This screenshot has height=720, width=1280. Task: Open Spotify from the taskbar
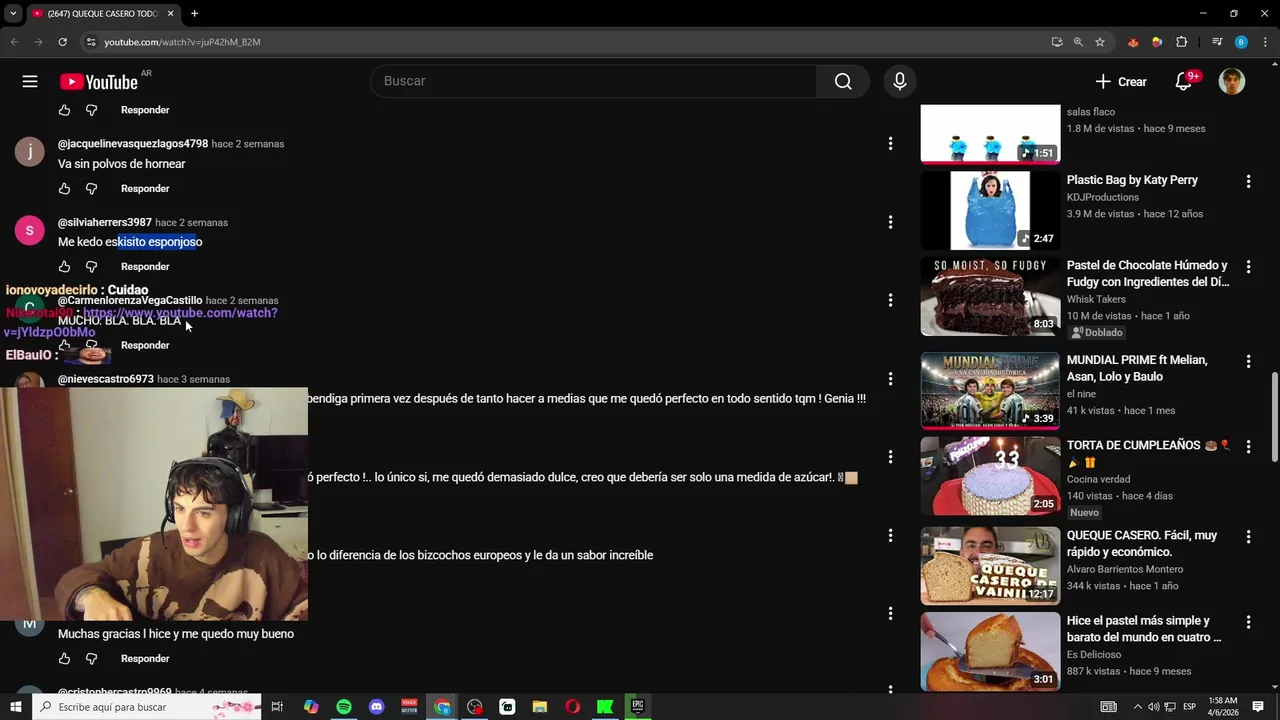pyautogui.click(x=344, y=707)
